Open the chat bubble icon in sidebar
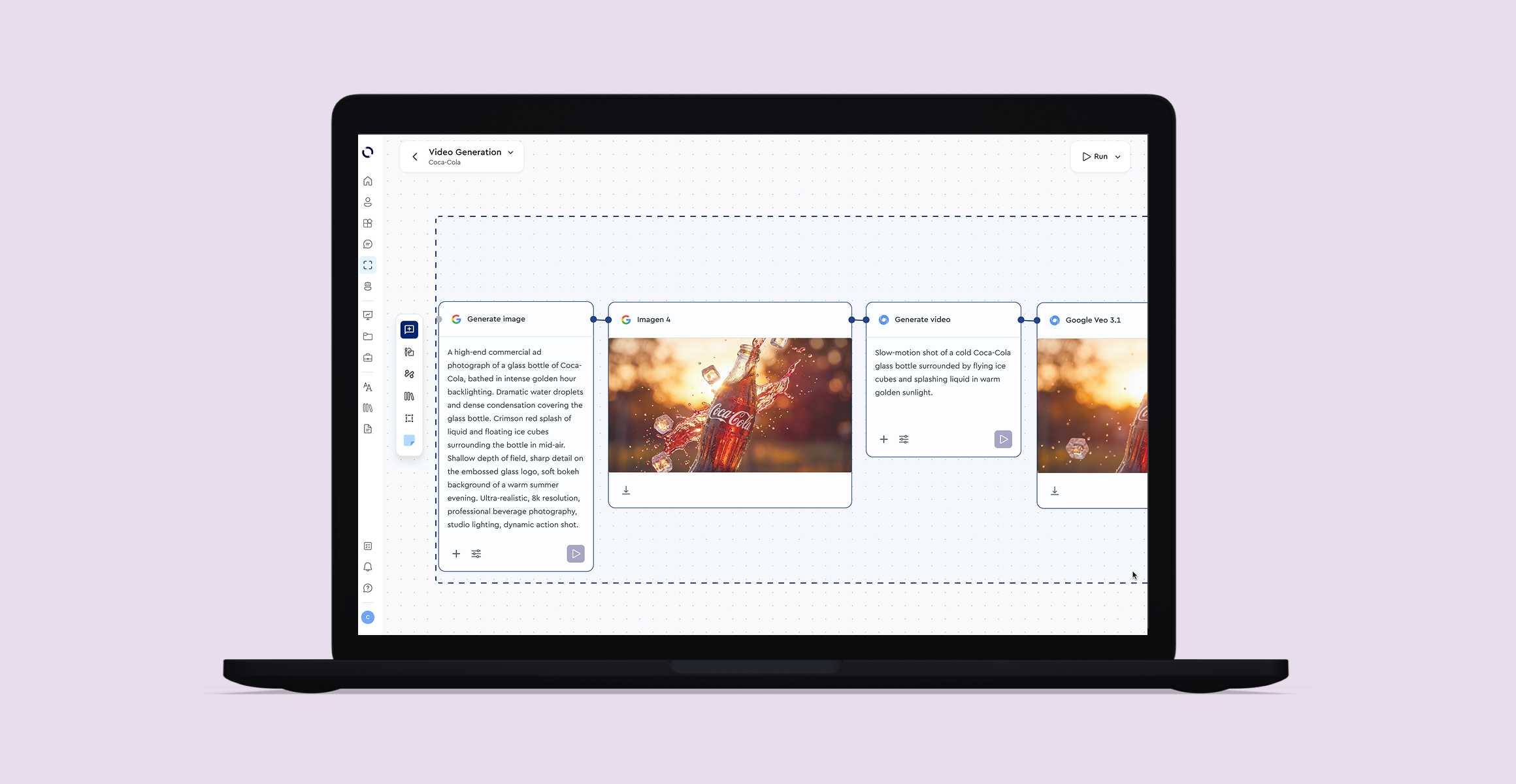This screenshot has height=784, width=1516. 368,244
